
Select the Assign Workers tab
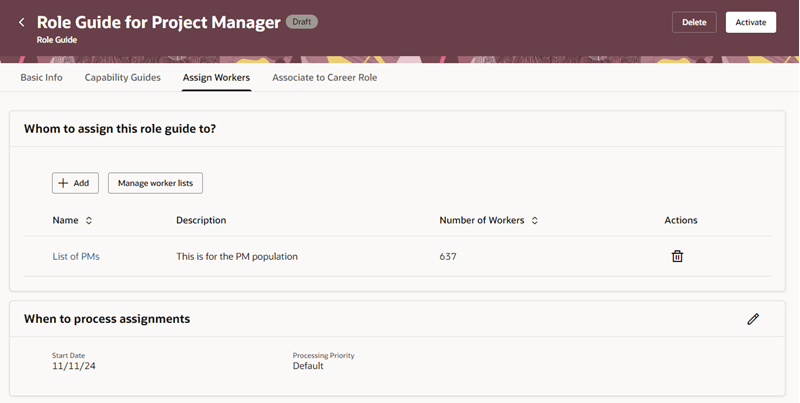[216, 77]
